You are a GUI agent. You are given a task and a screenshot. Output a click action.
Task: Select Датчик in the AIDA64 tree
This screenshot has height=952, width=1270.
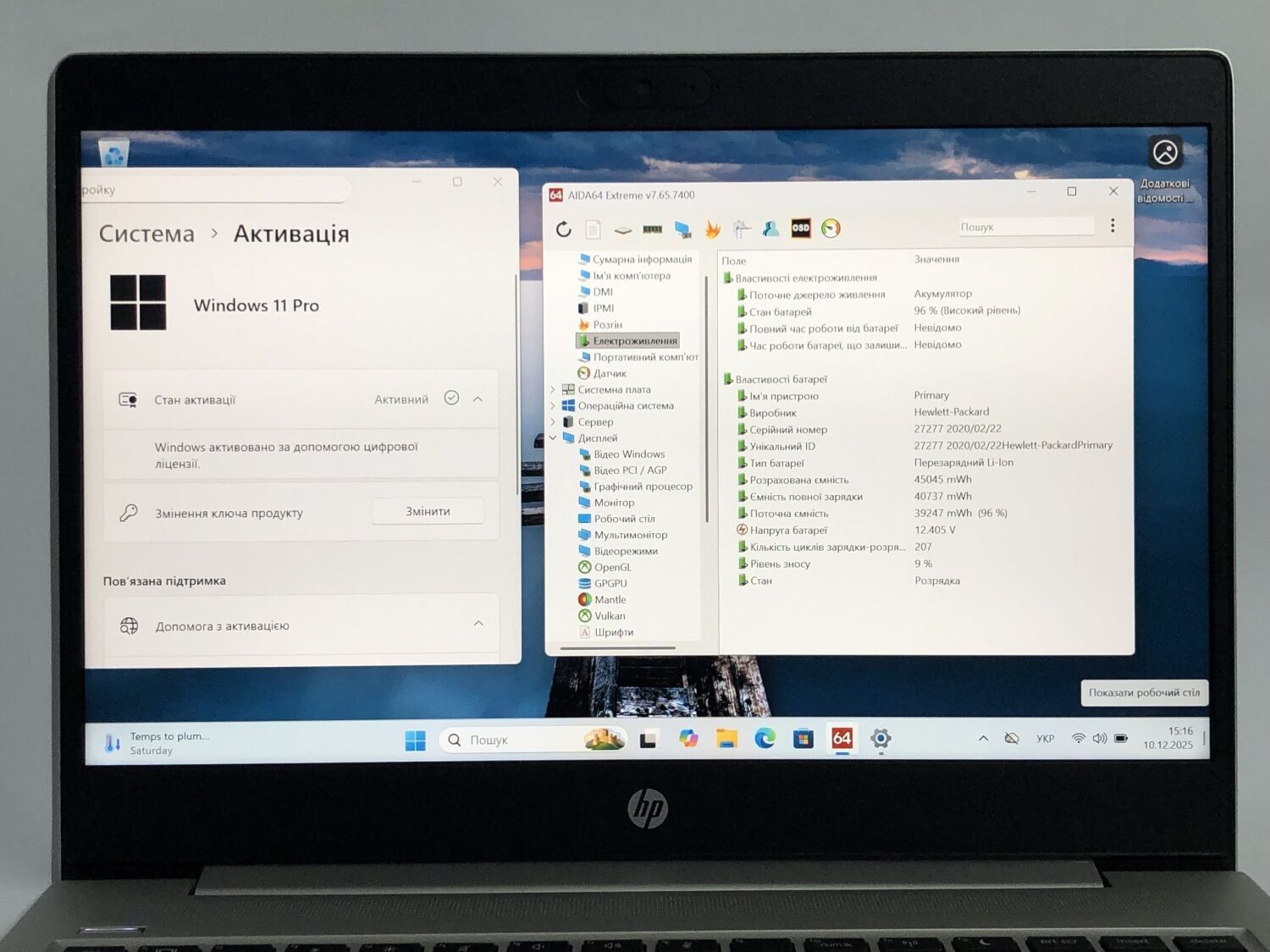[x=609, y=373]
